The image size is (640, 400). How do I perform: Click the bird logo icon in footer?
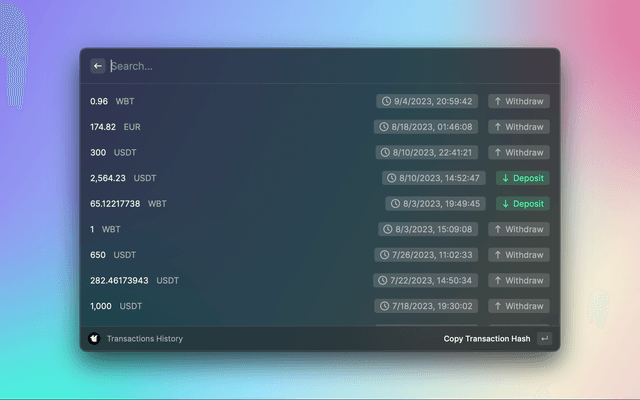coord(94,339)
